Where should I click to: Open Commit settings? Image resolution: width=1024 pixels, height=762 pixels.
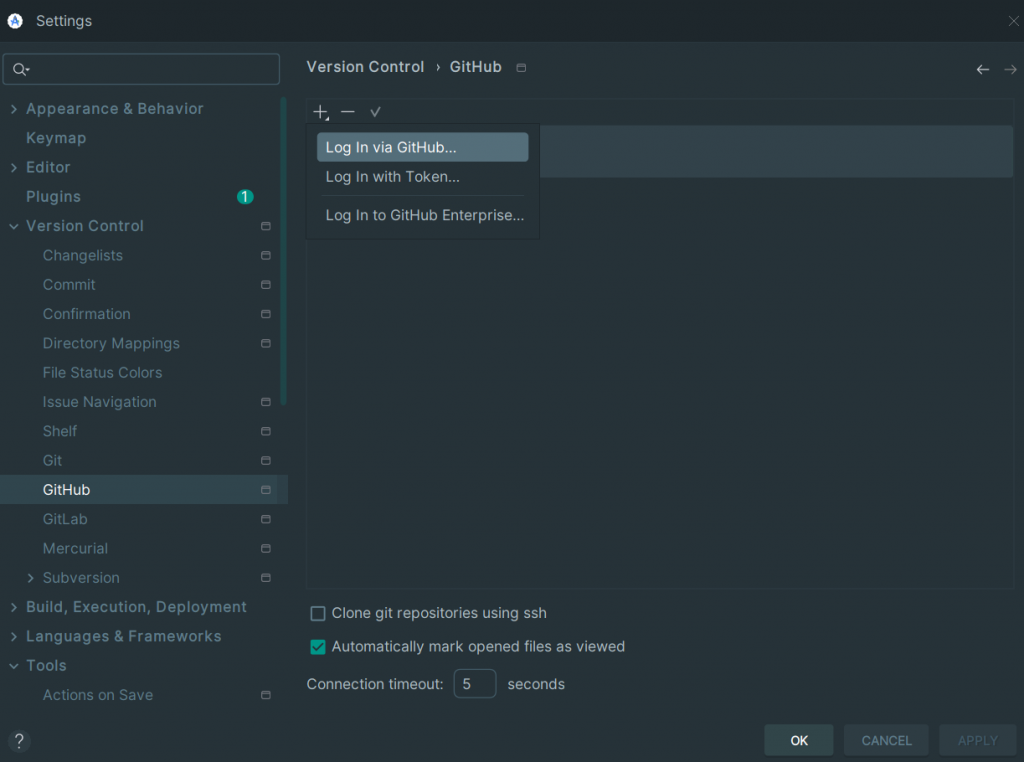click(69, 285)
